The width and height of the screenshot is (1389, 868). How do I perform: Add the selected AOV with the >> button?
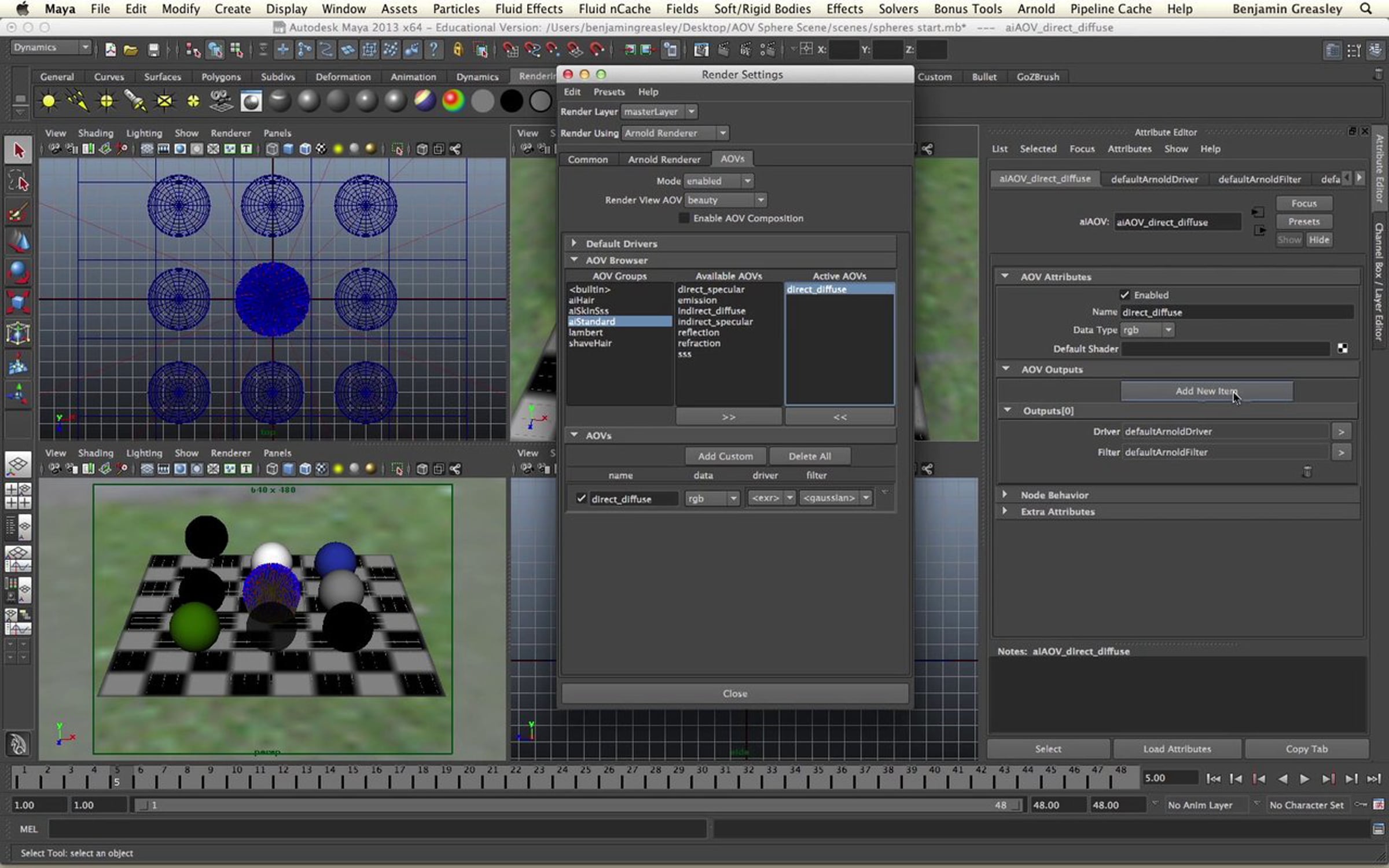[729, 417]
